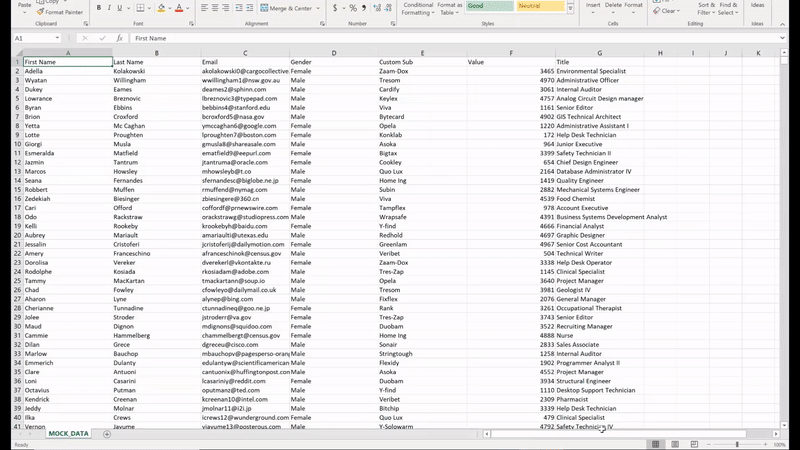This screenshot has height=450, width=800.
Task: Apply the Good cell style
Action: click(490, 6)
